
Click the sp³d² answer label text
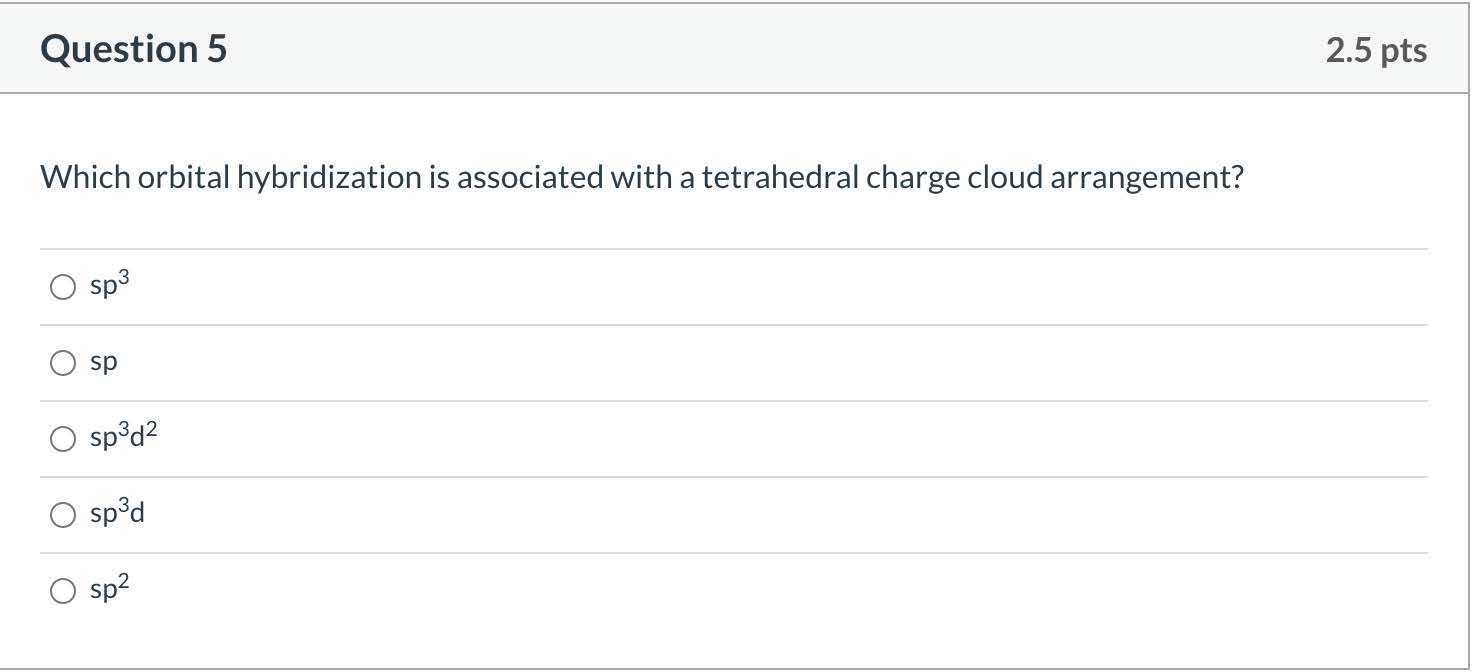124,438
